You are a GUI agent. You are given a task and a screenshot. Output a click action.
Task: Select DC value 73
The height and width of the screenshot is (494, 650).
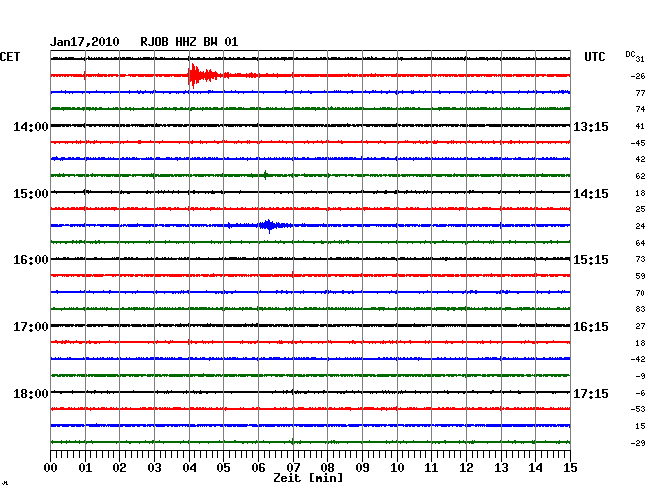[x=640, y=259]
